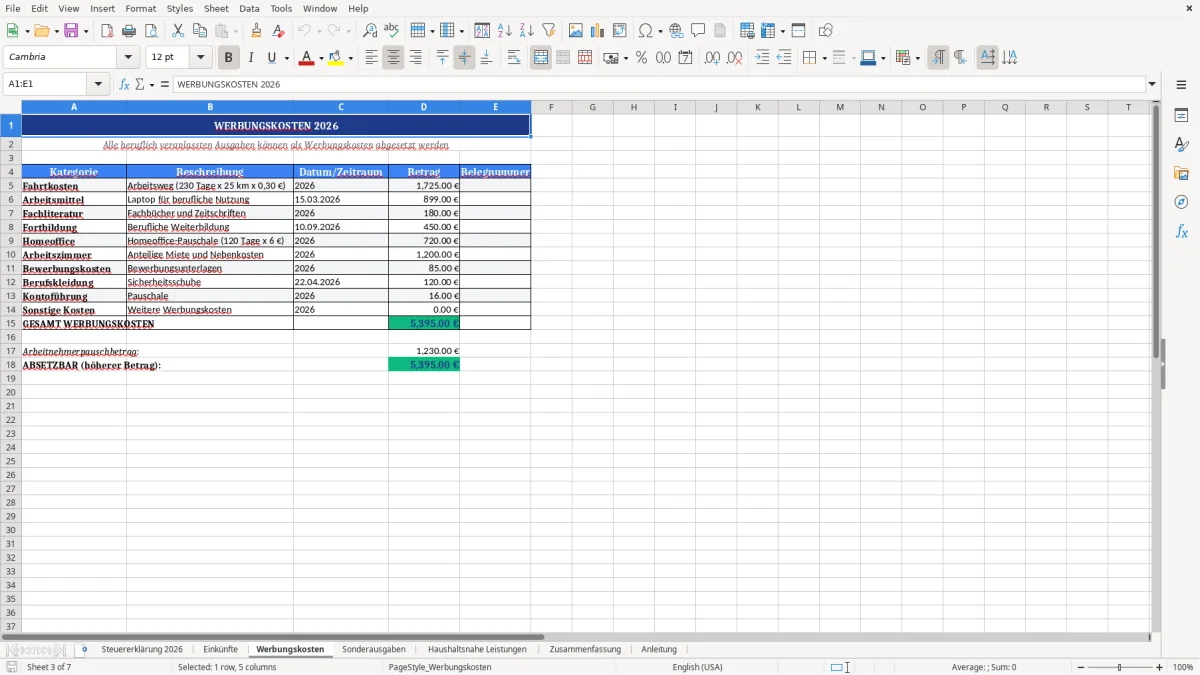The image size is (1200, 675).
Task: Apply currency format from the toolbar
Action: pyautogui.click(x=610, y=57)
